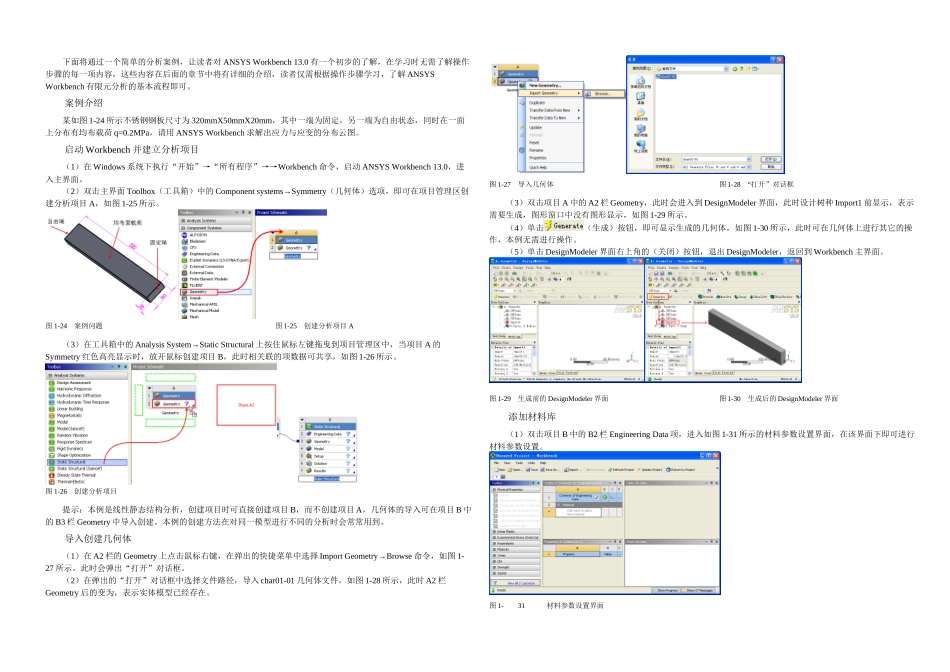Screen dimensions: 950x672
Task: Click the FLUENT icon in the toolbox
Action: [185, 285]
